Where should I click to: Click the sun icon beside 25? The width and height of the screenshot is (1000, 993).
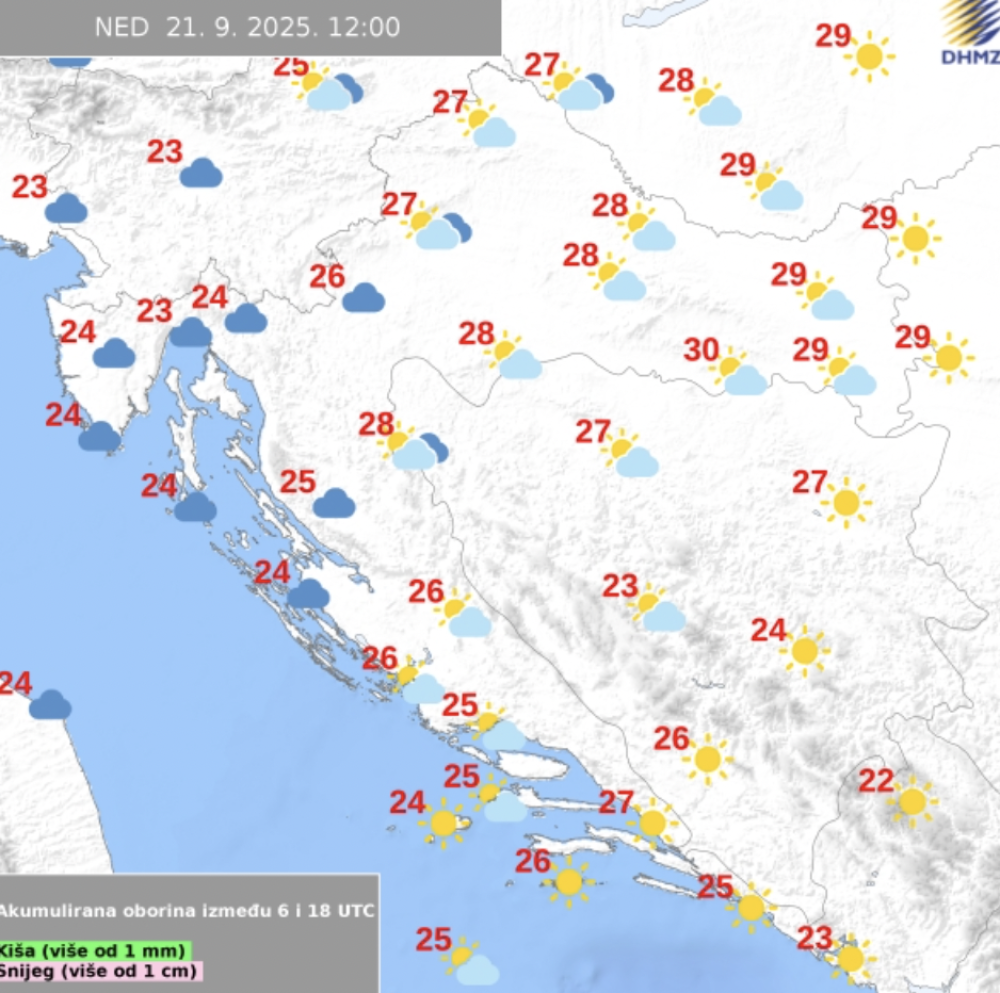(751, 908)
